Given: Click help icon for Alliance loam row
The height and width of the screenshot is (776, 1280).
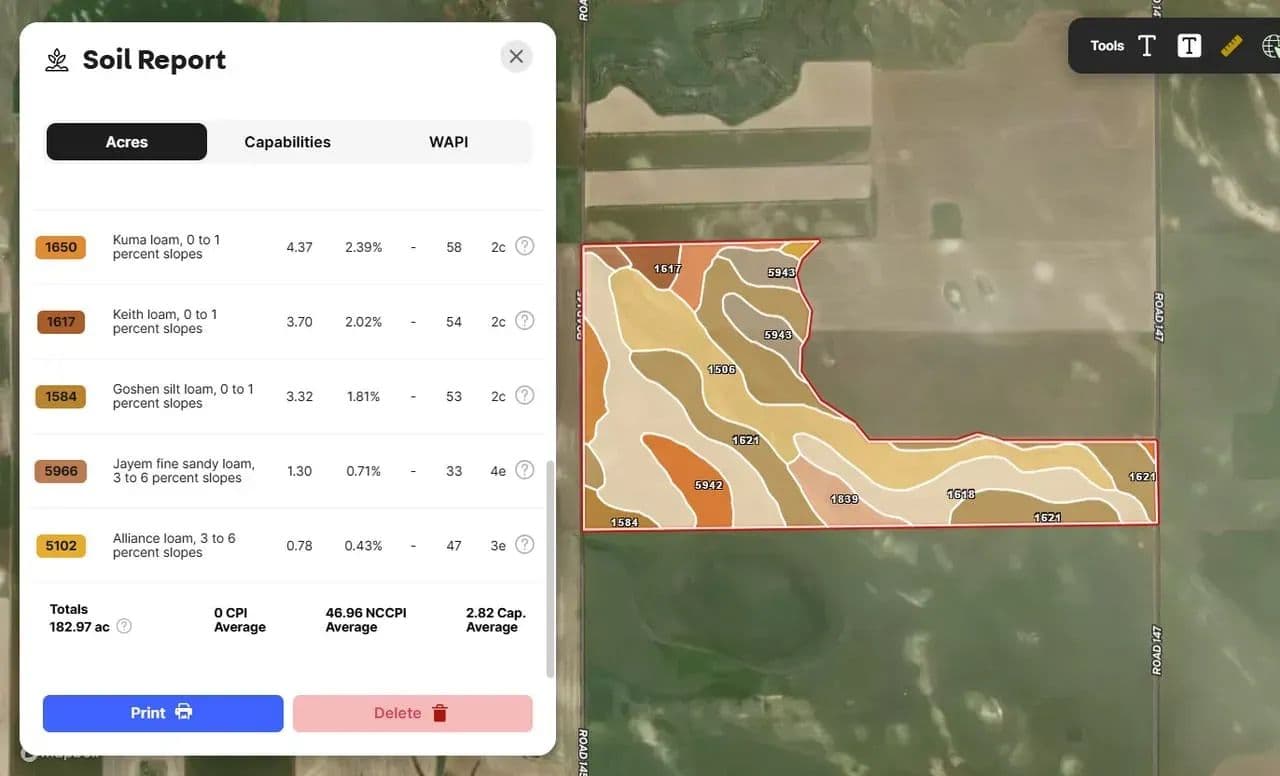Looking at the screenshot, I should point(524,545).
